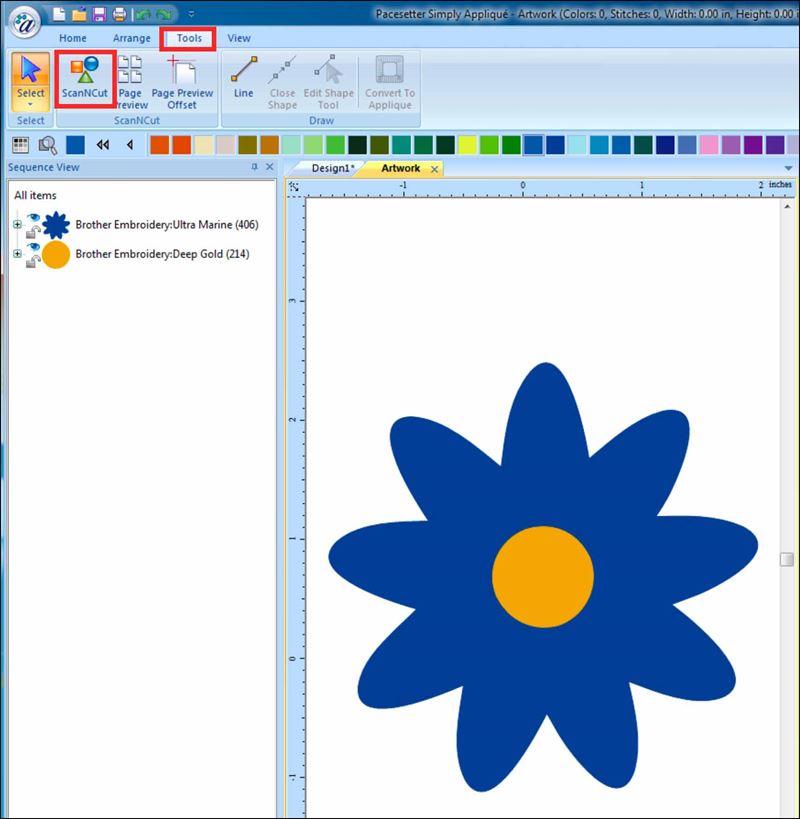Click the ruler origin corner icon
This screenshot has width=800, height=819.
[x=295, y=187]
